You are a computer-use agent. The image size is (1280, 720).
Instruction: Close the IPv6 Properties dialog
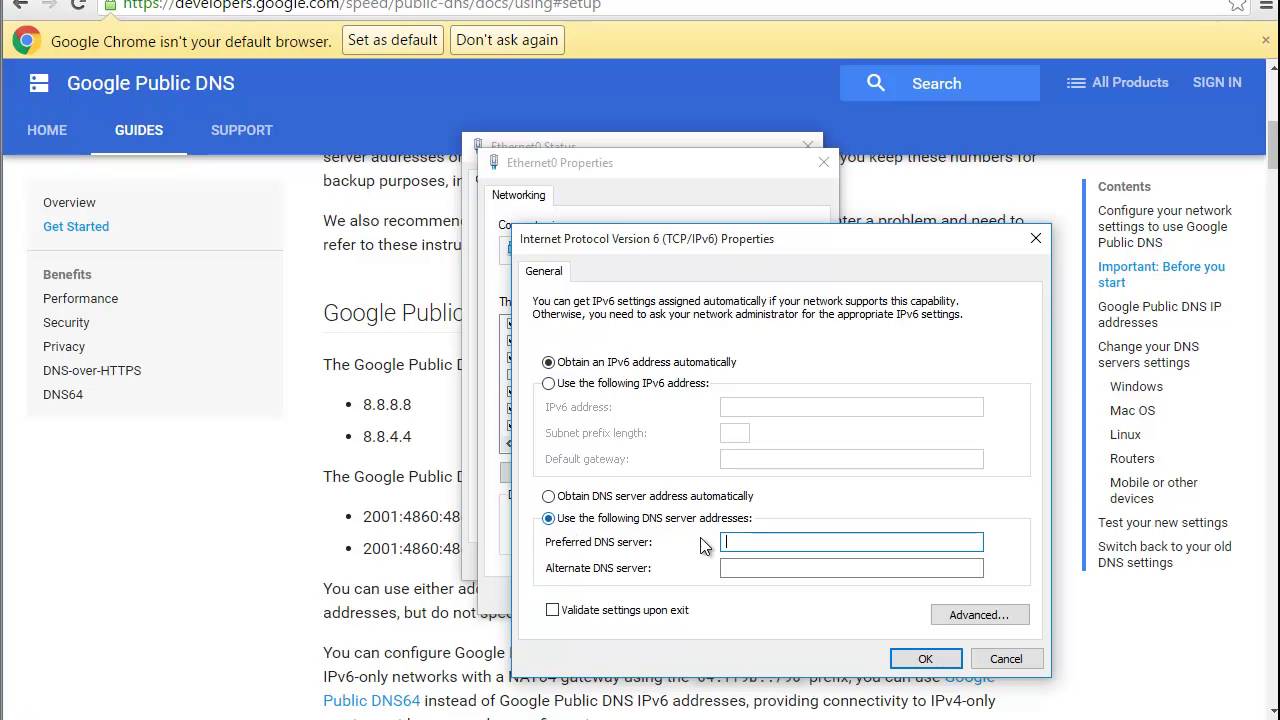pyautogui.click(x=1036, y=238)
